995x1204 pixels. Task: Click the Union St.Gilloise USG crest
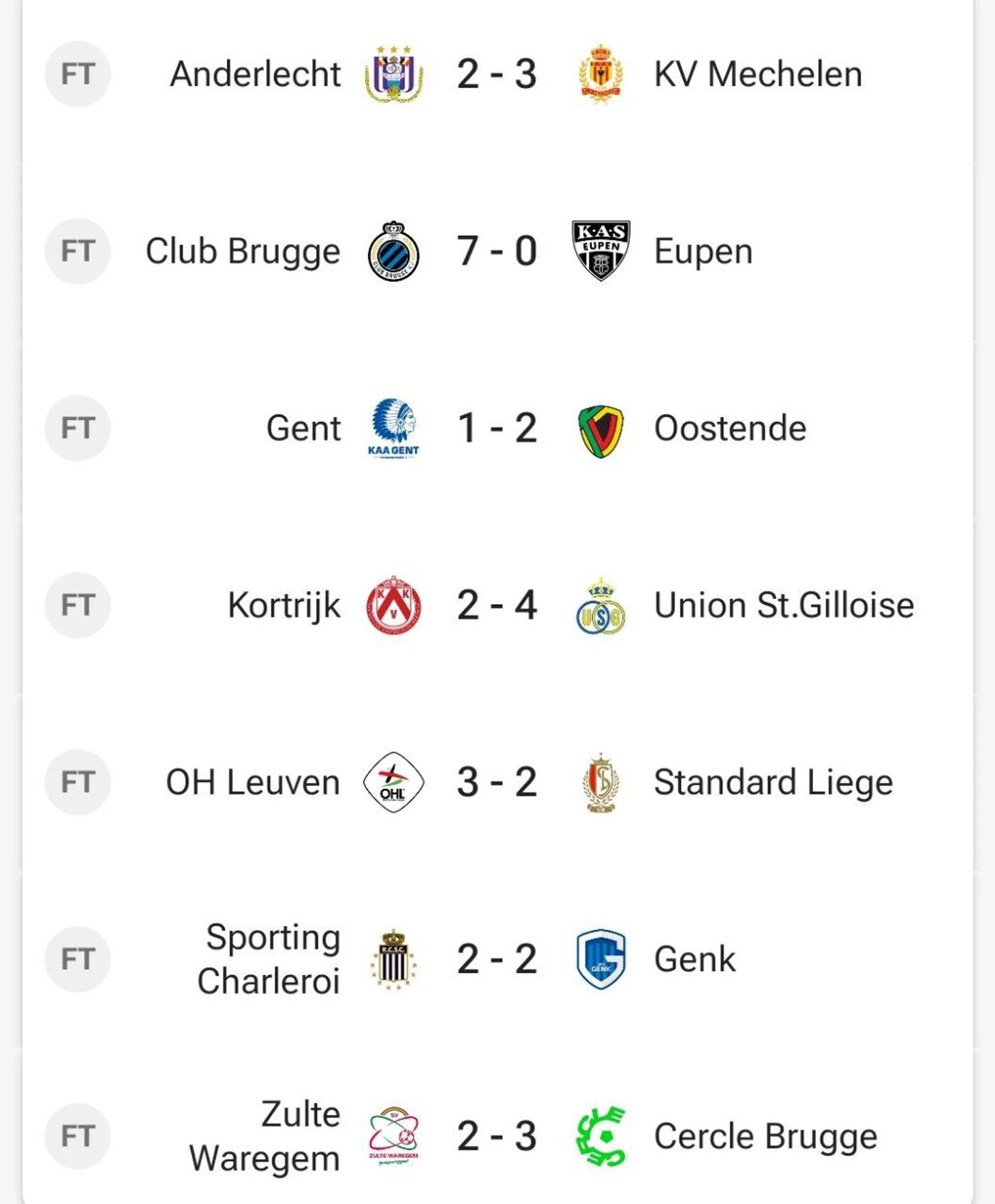click(x=600, y=607)
